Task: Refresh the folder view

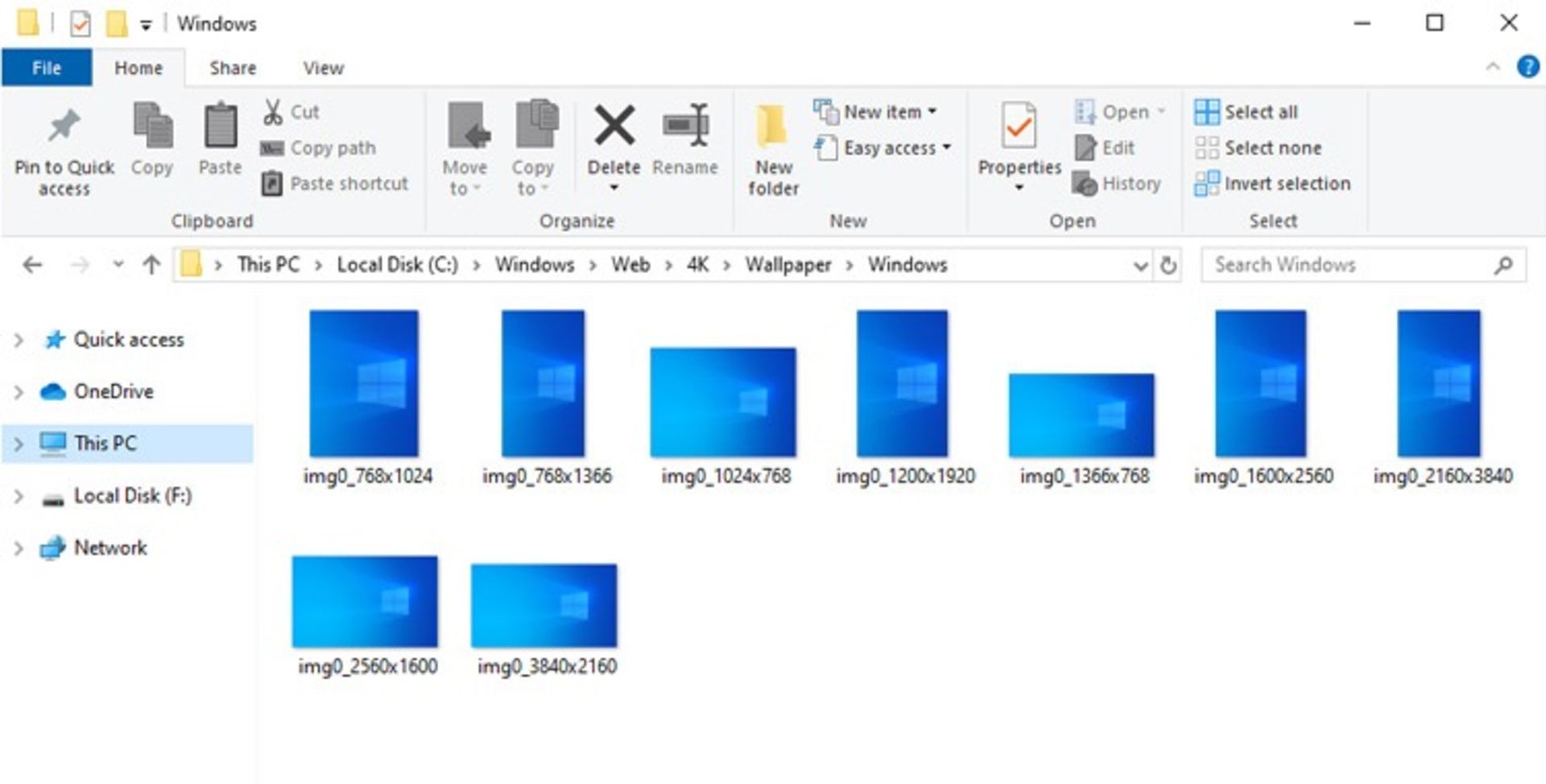Action: [x=1168, y=265]
